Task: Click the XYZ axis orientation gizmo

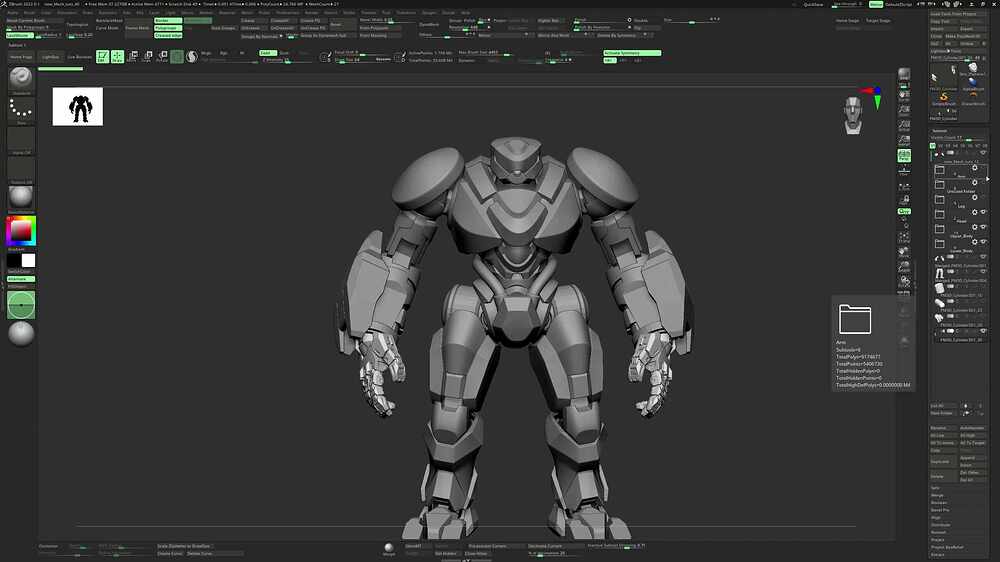Action: [873, 96]
